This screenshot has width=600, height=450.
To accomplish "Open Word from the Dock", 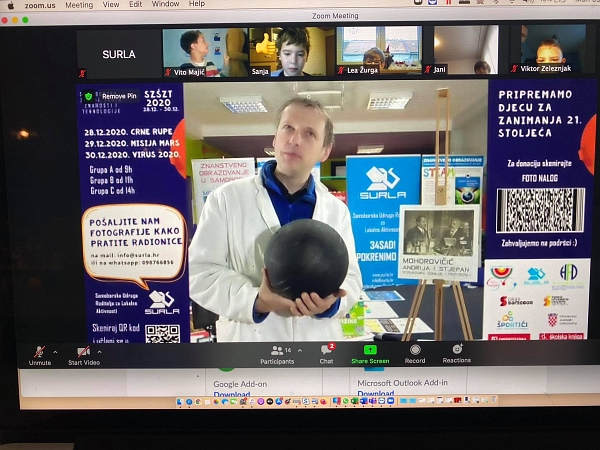I will (x=364, y=401).
